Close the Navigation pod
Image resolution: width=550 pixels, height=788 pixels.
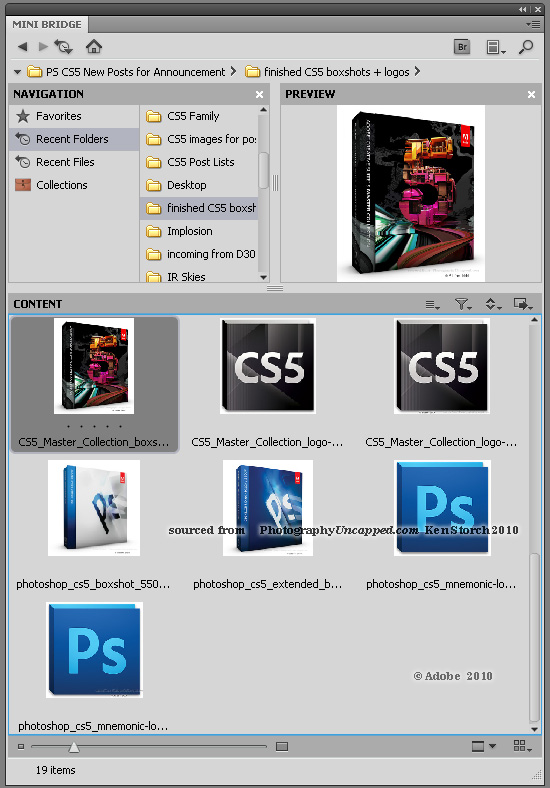pyautogui.click(x=259, y=94)
